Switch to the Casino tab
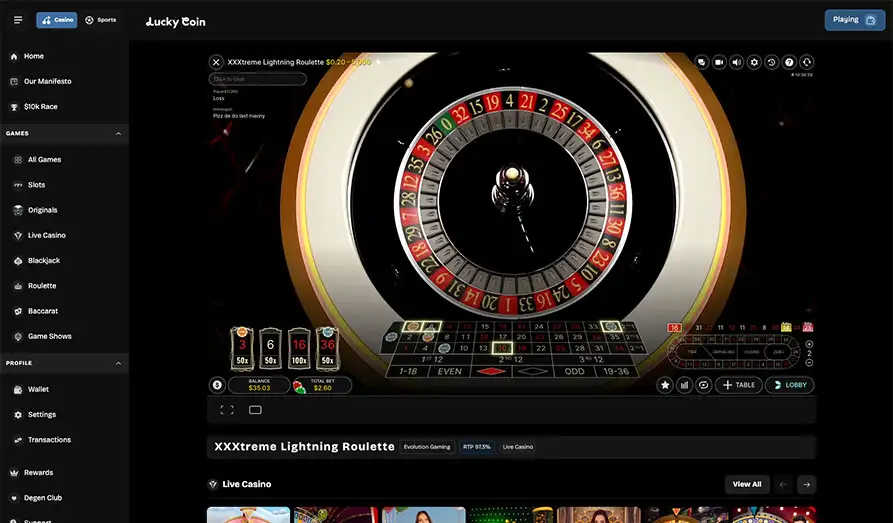 pos(57,20)
